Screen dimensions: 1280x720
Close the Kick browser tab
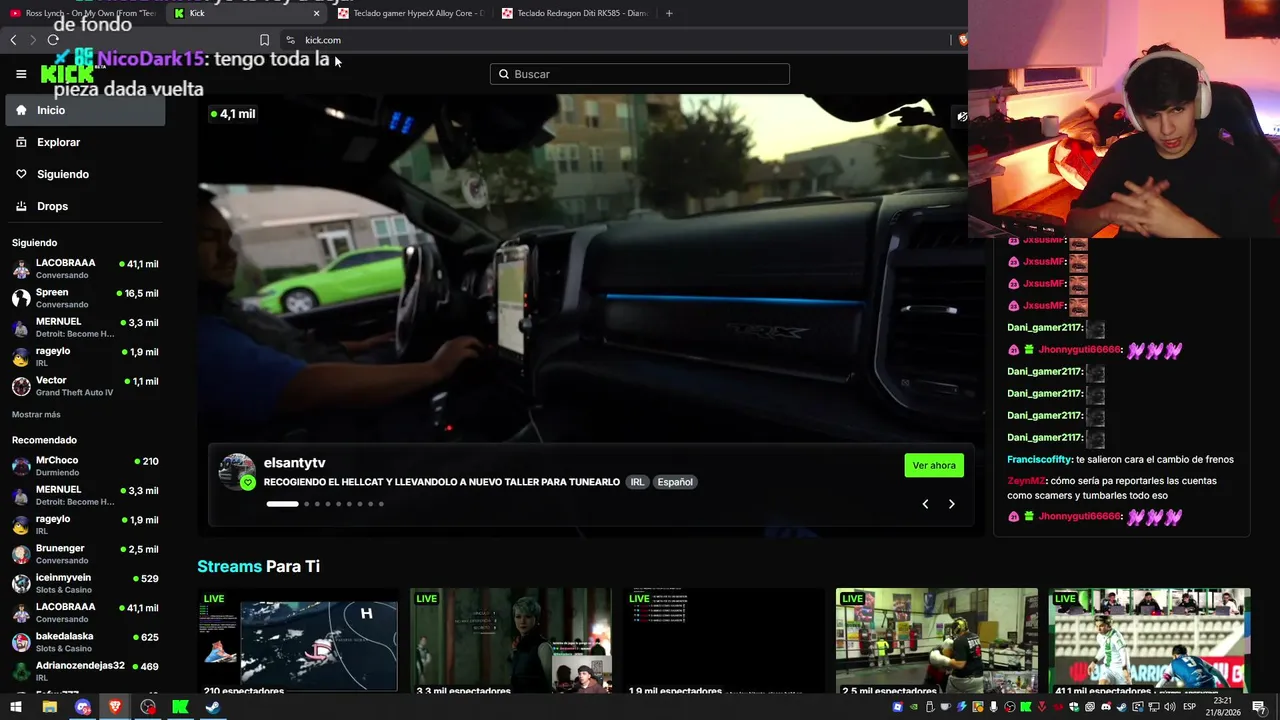(317, 13)
